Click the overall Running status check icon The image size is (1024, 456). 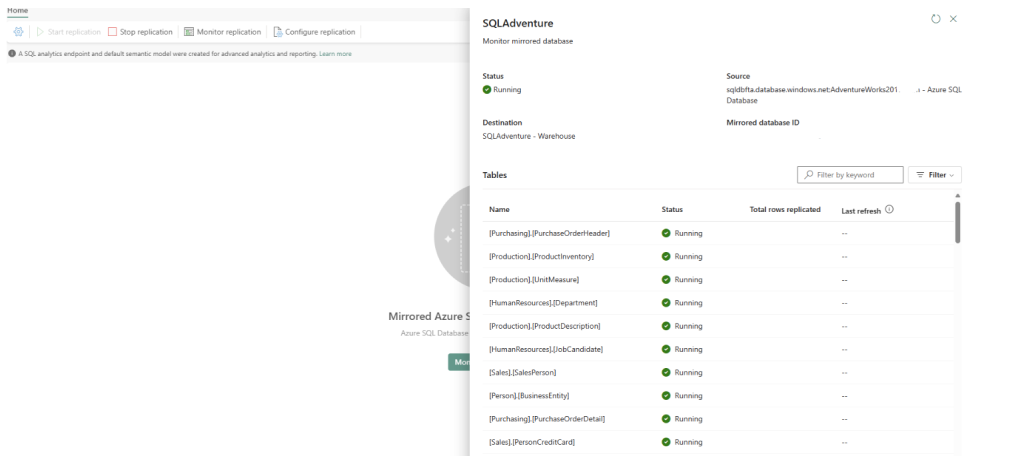tap(487, 90)
